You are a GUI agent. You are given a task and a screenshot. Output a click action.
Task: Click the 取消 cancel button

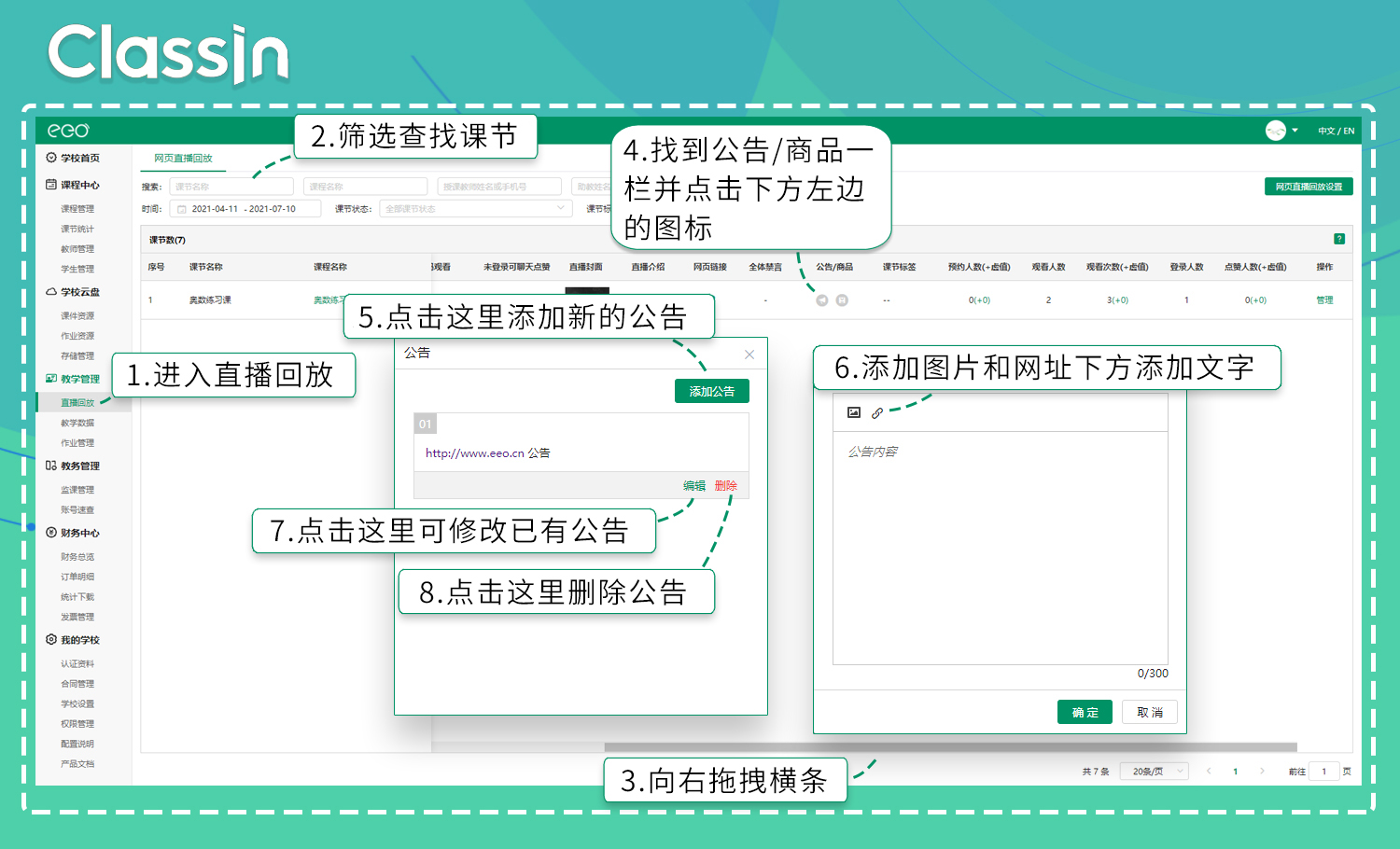point(1150,712)
